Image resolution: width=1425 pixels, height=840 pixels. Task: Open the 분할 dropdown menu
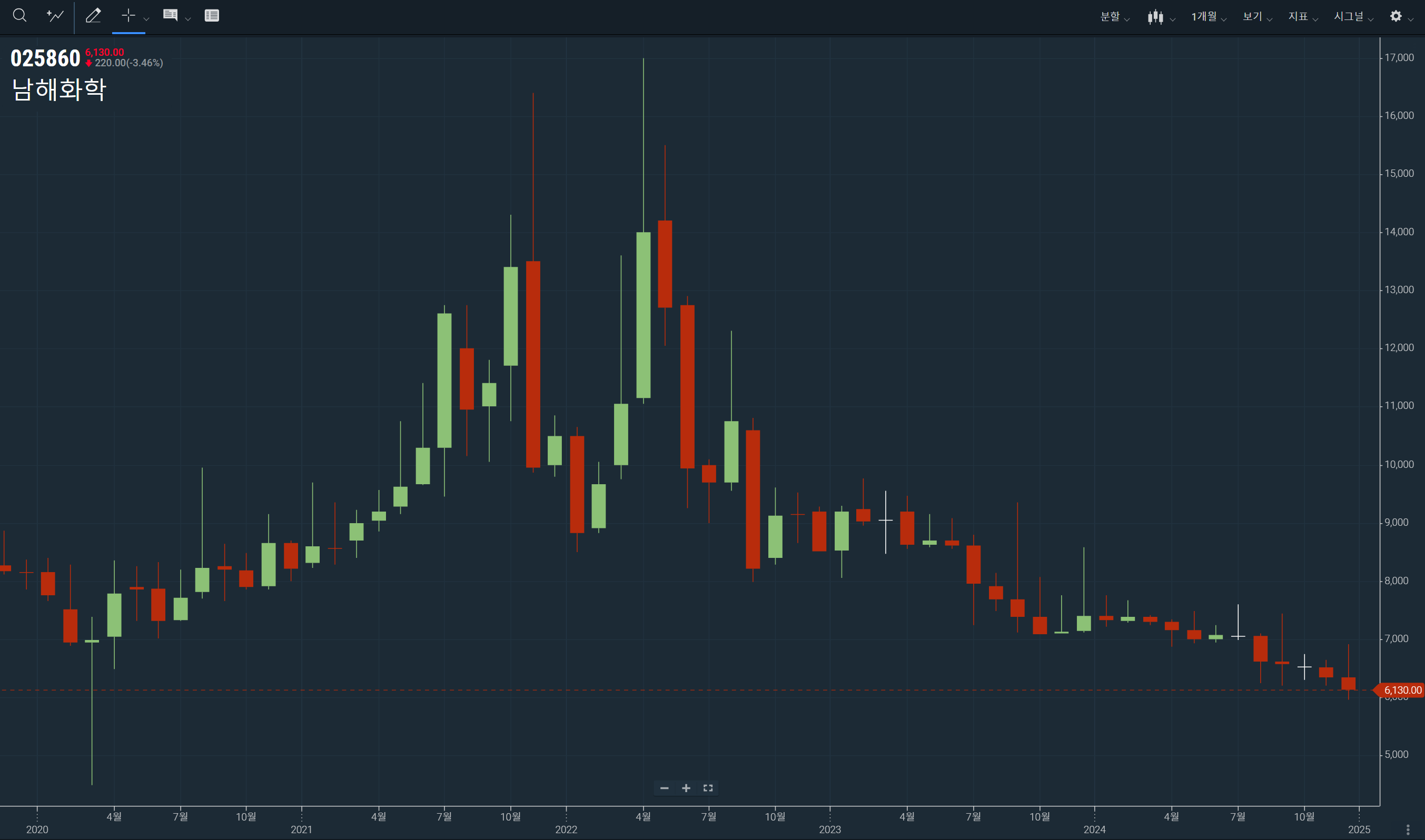click(1115, 16)
